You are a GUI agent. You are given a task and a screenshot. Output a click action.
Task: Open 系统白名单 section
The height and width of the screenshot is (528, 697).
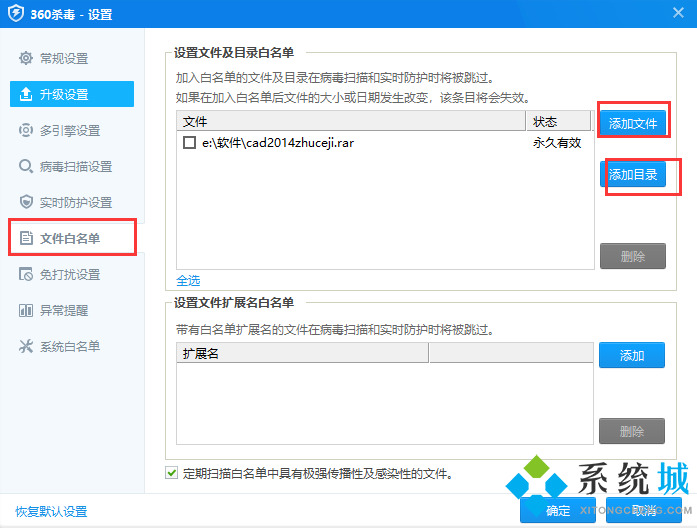coord(72,346)
